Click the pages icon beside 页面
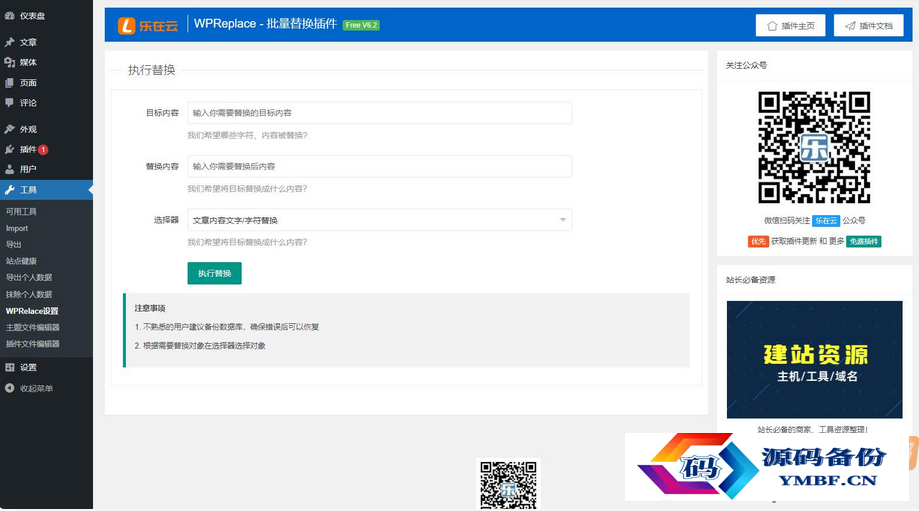 pyautogui.click(x=9, y=83)
